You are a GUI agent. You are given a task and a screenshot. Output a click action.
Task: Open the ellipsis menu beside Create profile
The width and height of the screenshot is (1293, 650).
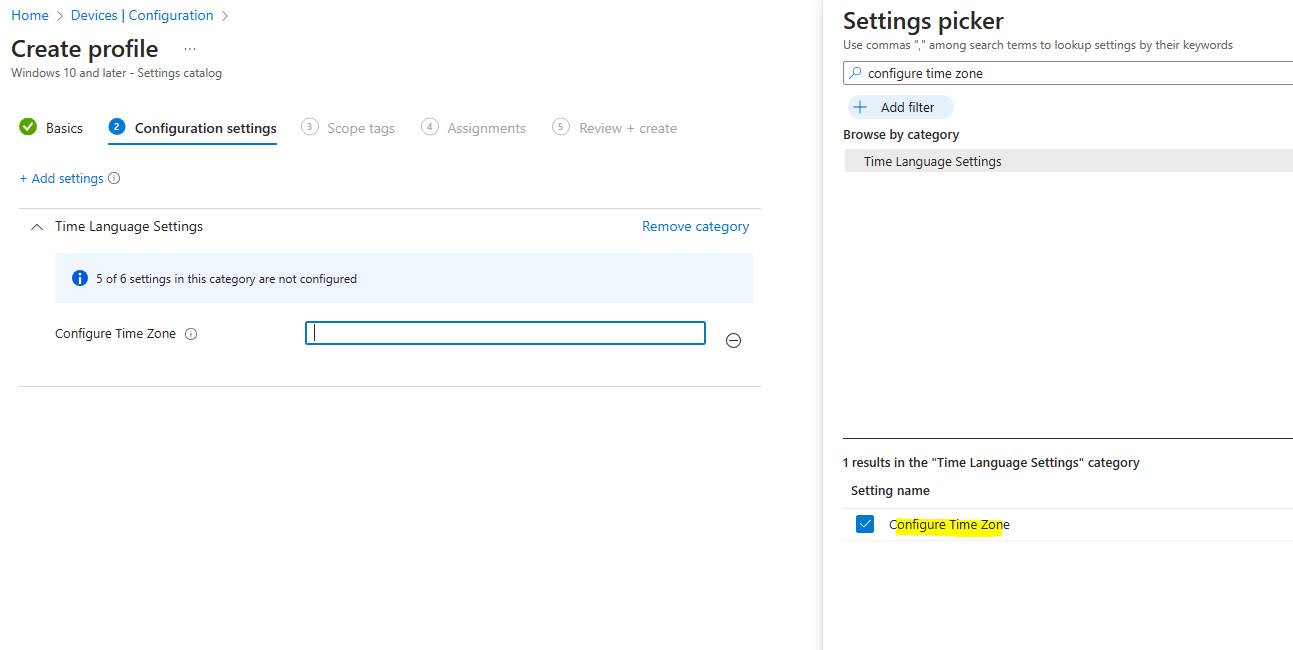click(190, 49)
